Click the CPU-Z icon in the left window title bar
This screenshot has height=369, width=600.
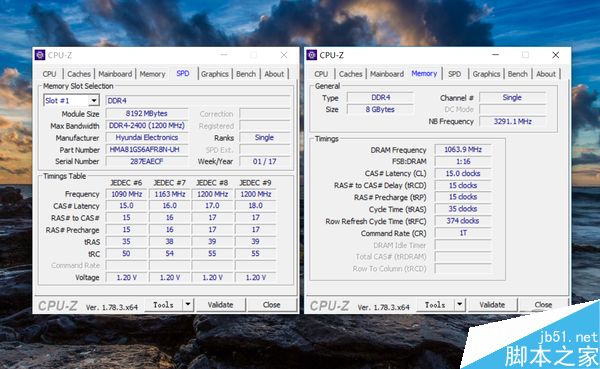pyautogui.click(x=40, y=55)
